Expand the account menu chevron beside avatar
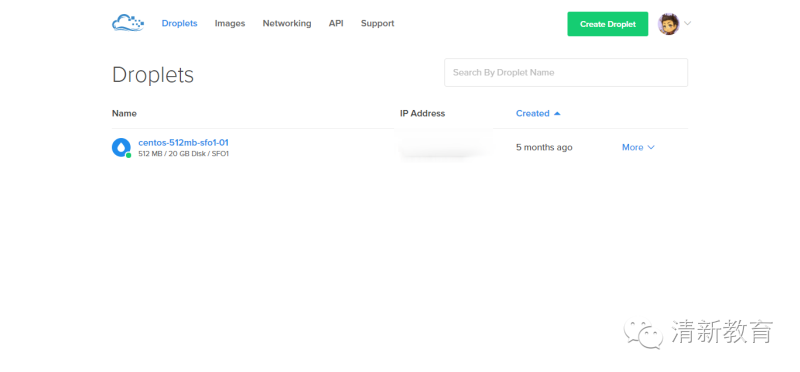 pos(687,23)
